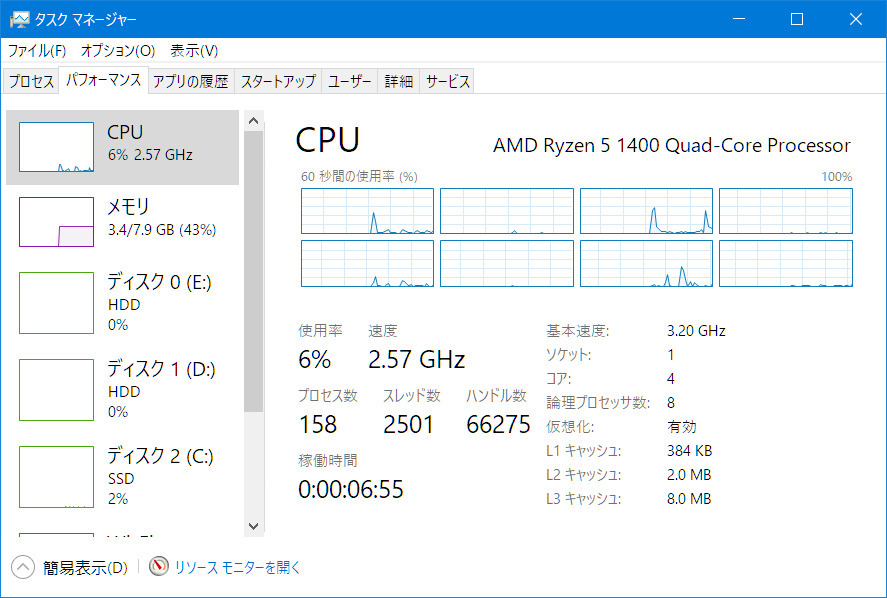
Task: Switch to the プロセス tab
Action: point(30,81)
